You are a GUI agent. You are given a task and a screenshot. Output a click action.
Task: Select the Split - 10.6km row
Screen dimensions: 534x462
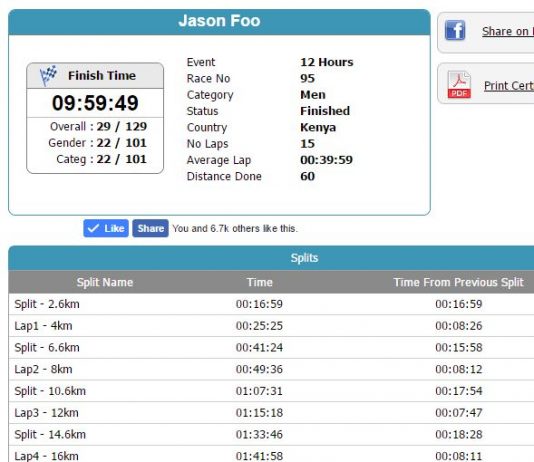click(271, 391)
